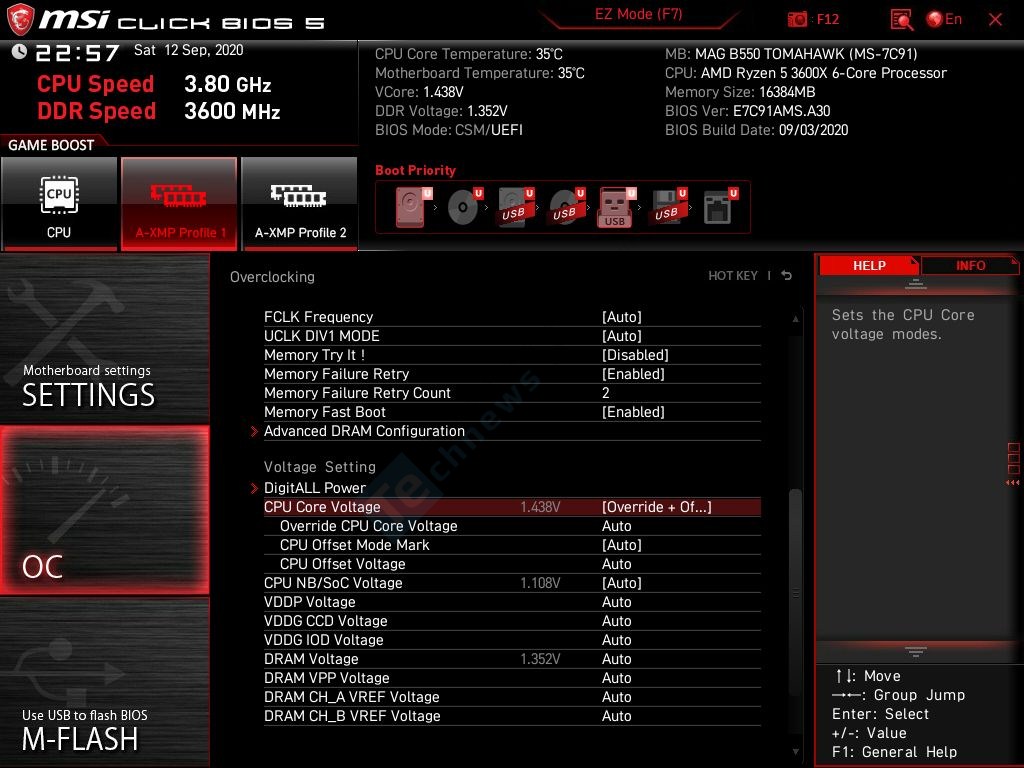Click the Overclocking page title

pos(272,277)
